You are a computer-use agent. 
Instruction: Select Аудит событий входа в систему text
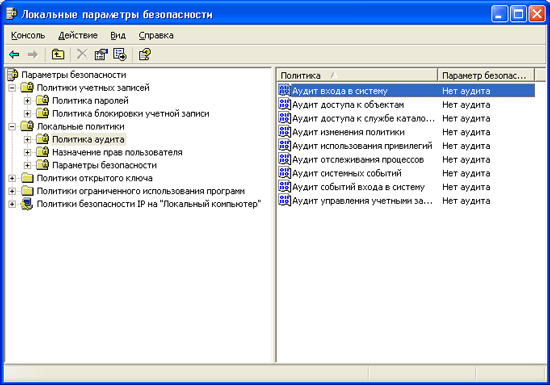(x=358, y=187)
